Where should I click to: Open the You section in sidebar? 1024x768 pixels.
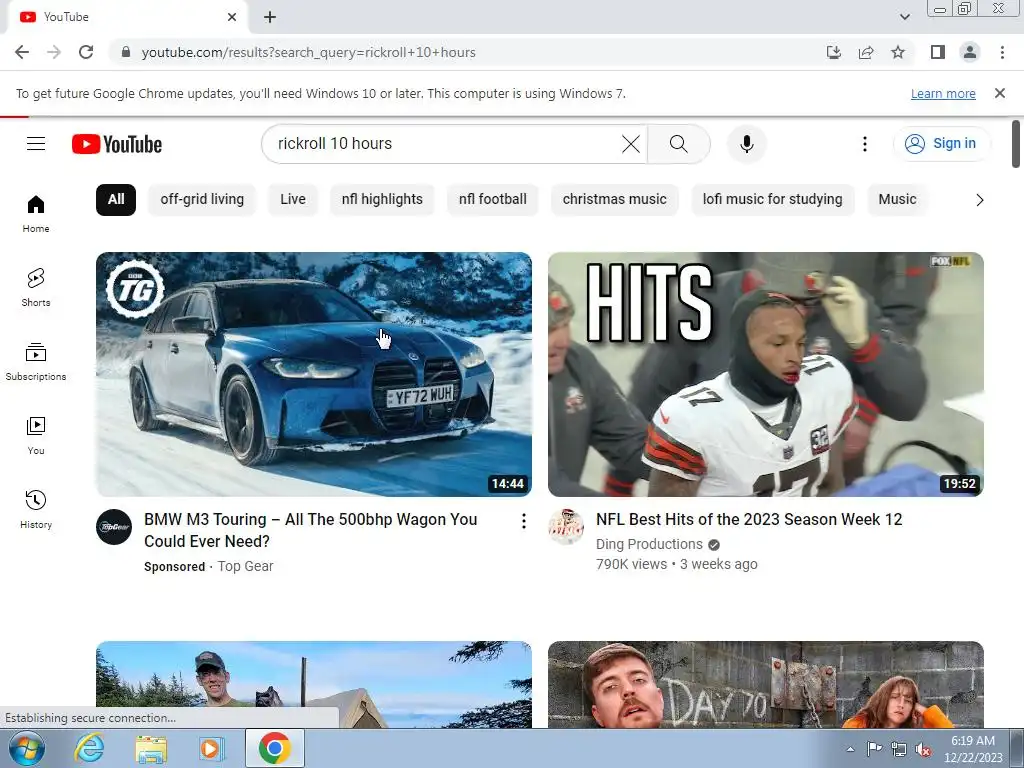tap(36, 436)
